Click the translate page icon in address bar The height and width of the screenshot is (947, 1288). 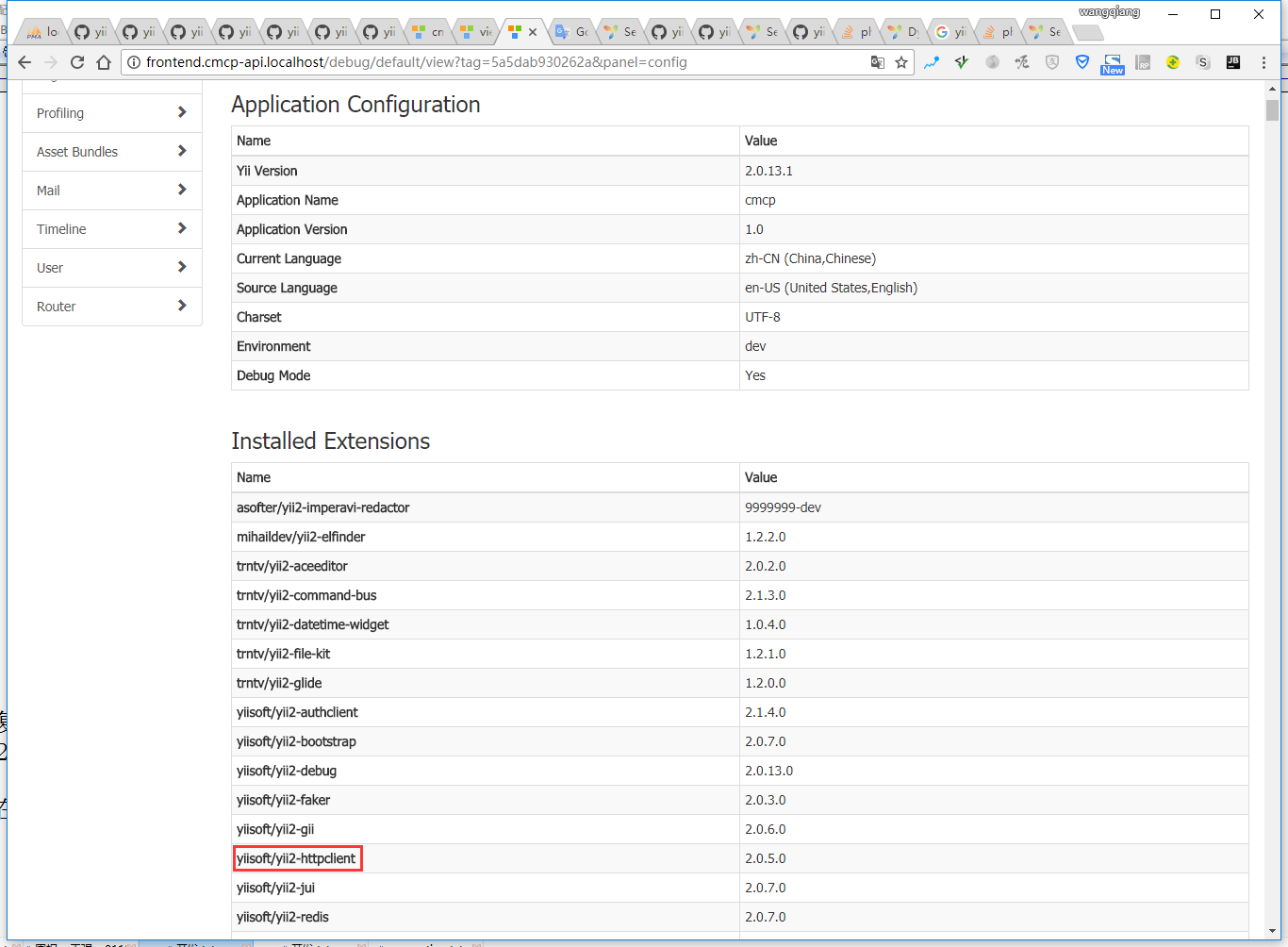pyautogui.click(x=877, y=62)
